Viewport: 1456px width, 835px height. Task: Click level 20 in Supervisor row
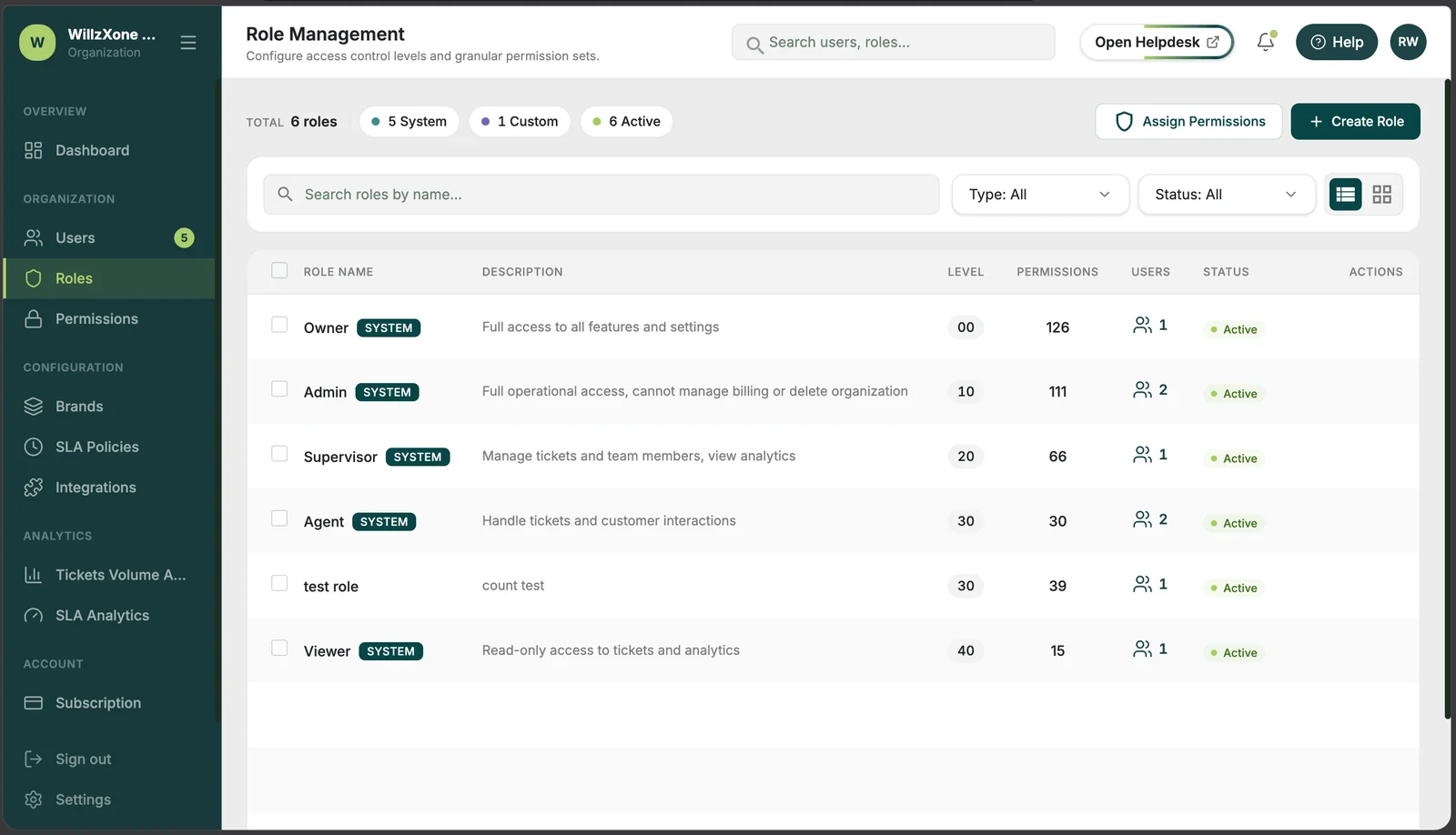(966, 457)
